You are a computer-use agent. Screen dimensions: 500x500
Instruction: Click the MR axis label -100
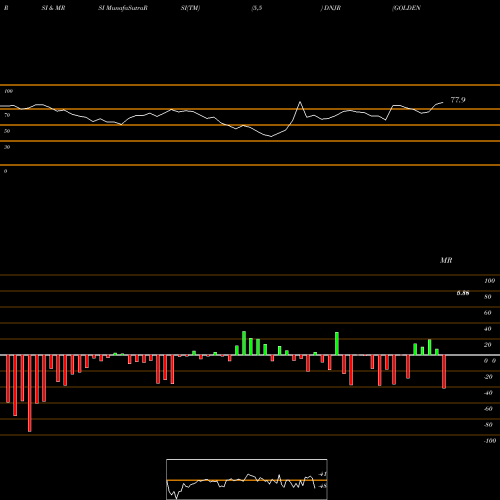coord(490,441)
